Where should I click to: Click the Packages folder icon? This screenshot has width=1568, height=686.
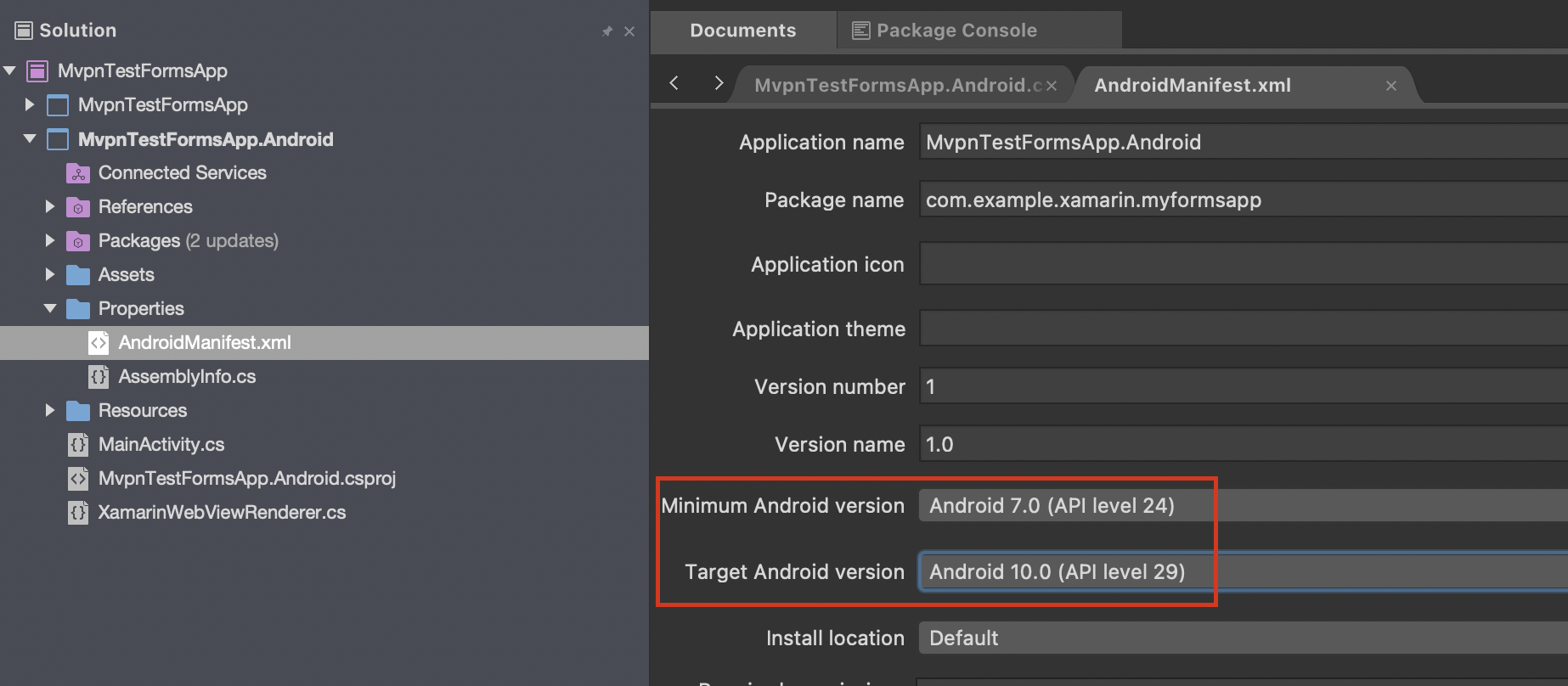(78, 241)
